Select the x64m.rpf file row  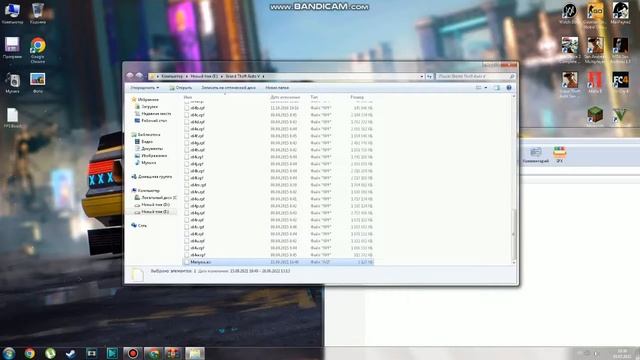click(x=278, y=185)
